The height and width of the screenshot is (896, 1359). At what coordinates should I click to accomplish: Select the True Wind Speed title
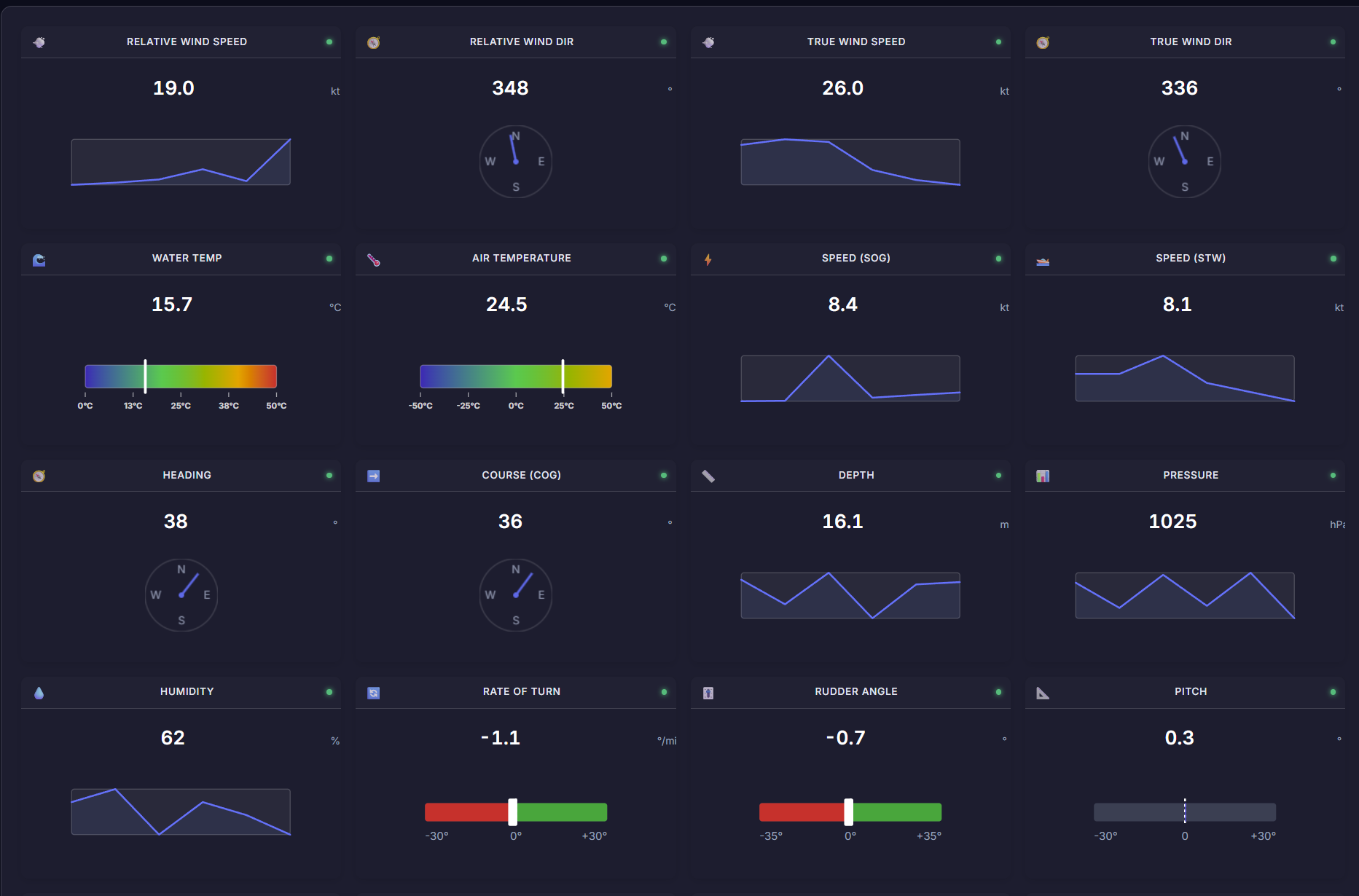(x=856, y=42)
